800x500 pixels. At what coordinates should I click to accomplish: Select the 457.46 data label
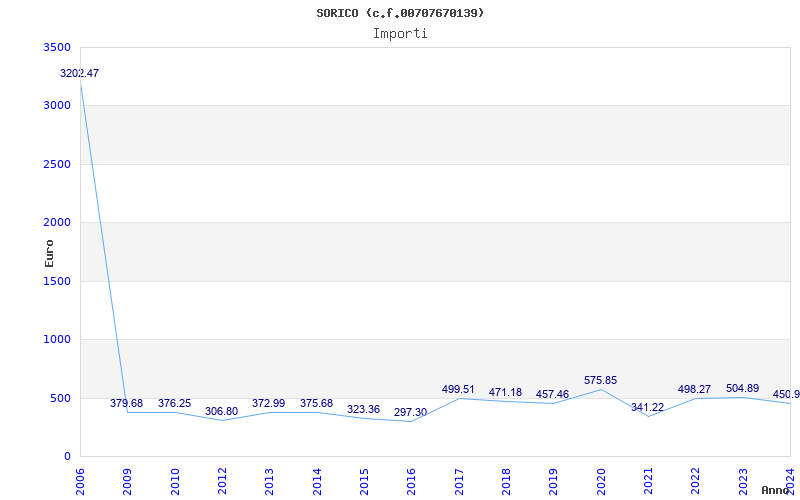click(552, 394)
